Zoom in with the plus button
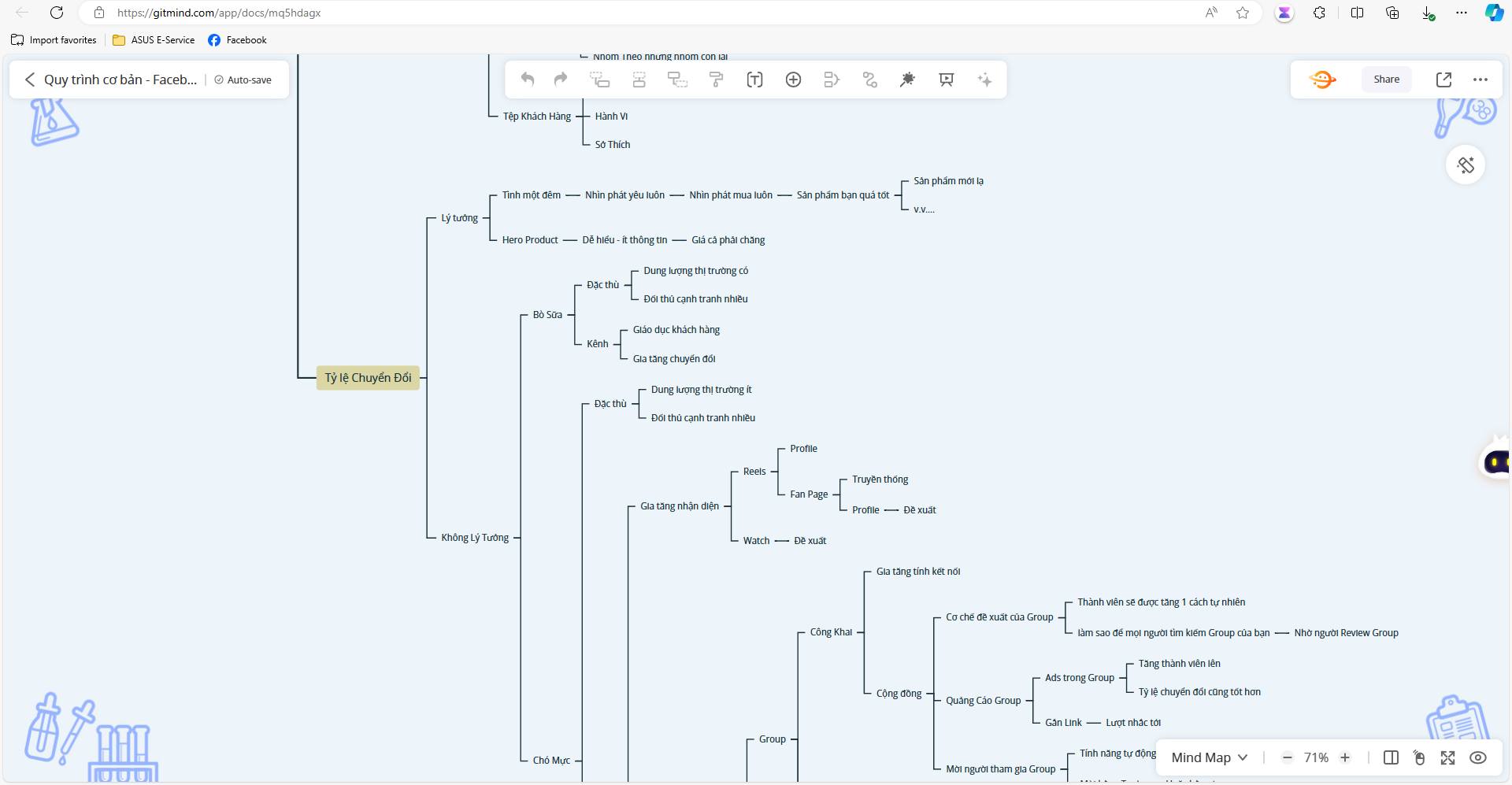Screen dimensions: 1512x785 [x=1345, y=757]
